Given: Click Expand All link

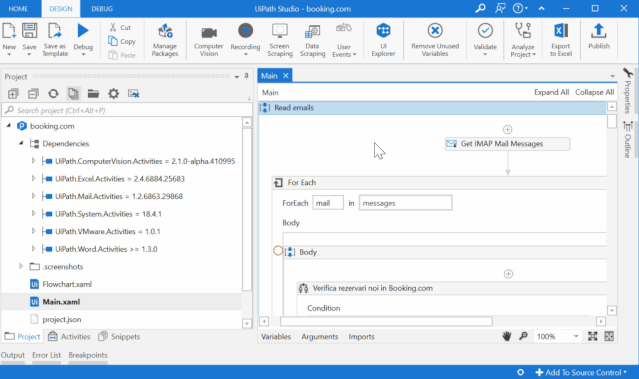Looking at the screenshot, I should (551, 93).
